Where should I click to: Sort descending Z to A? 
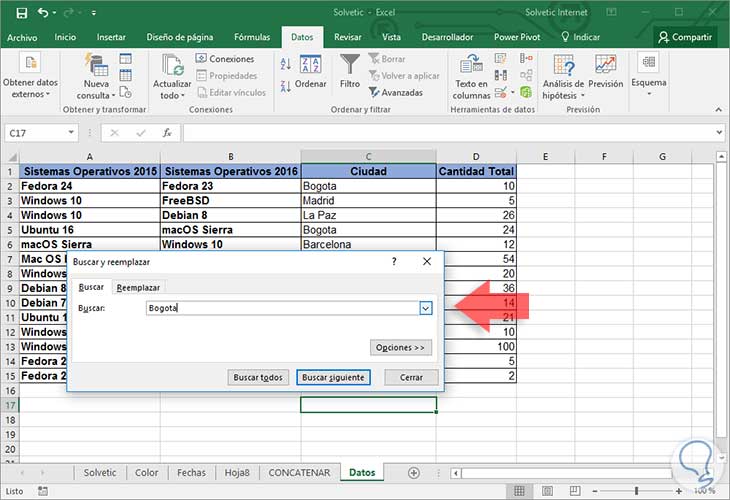click(x=286, y=86)
